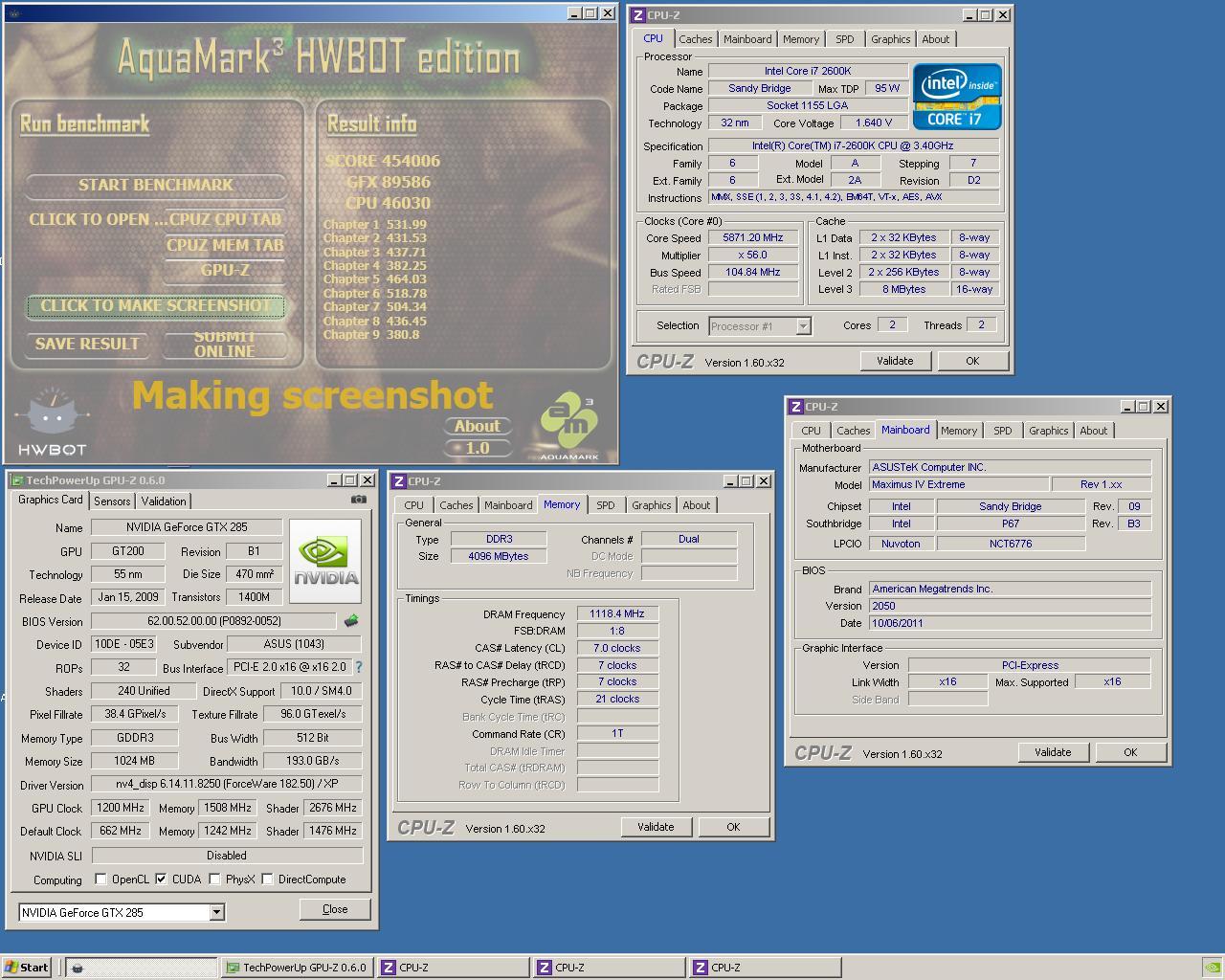
Task: Switch to Sensors tab in GPU-Z
Action: coord(112,501)
